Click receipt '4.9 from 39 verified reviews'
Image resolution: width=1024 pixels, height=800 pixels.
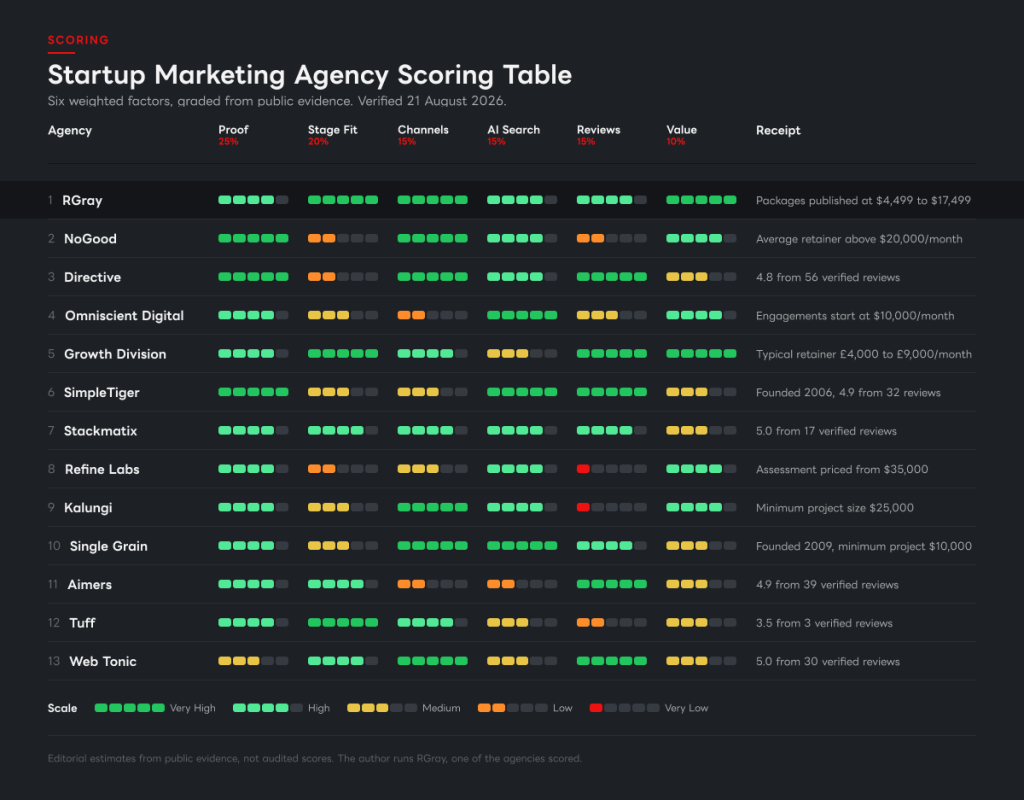pos(827,584)
